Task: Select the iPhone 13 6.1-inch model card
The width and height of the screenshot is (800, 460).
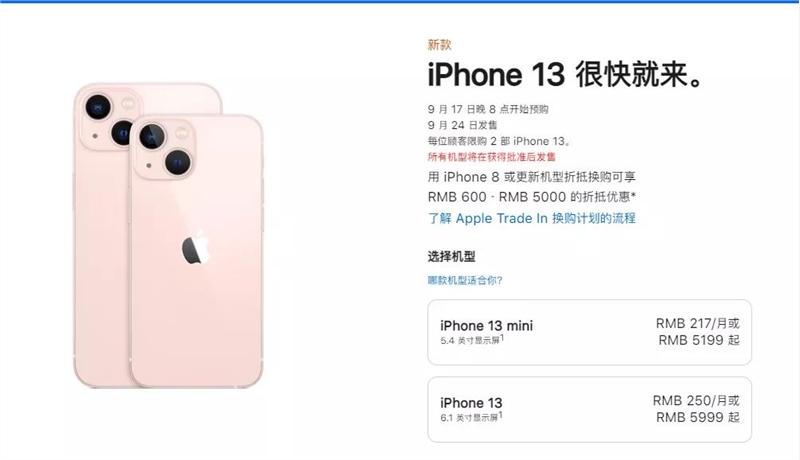Action: pos(589,410)
